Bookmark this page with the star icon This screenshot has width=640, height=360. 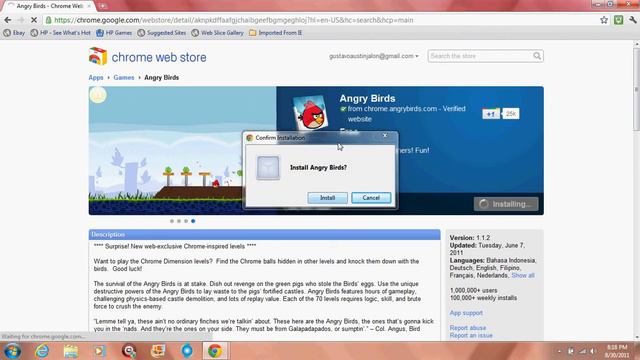[604, 20]
